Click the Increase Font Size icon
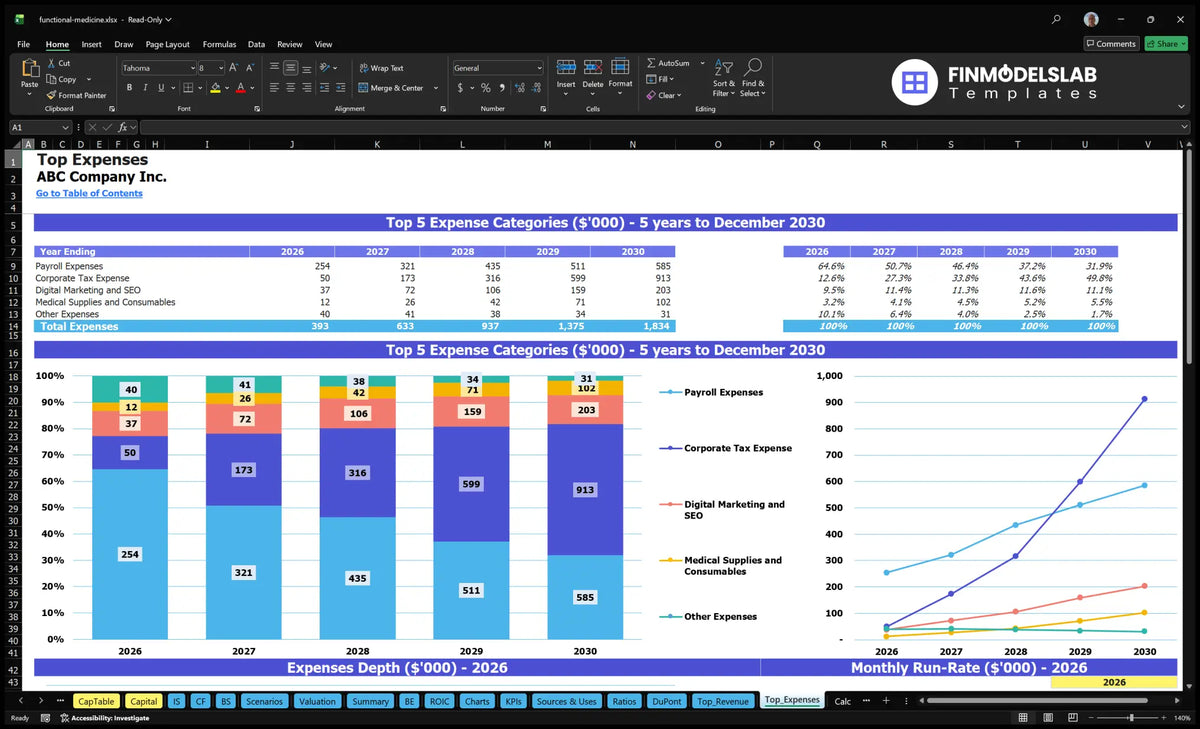Screen dimensions: 1200x729 tap(234, 68)
